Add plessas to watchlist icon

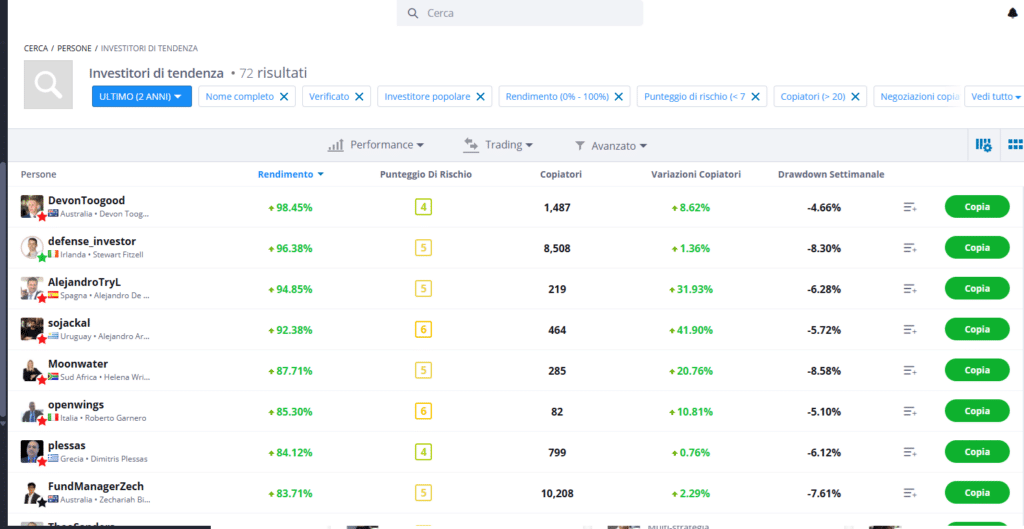[910, 452]
